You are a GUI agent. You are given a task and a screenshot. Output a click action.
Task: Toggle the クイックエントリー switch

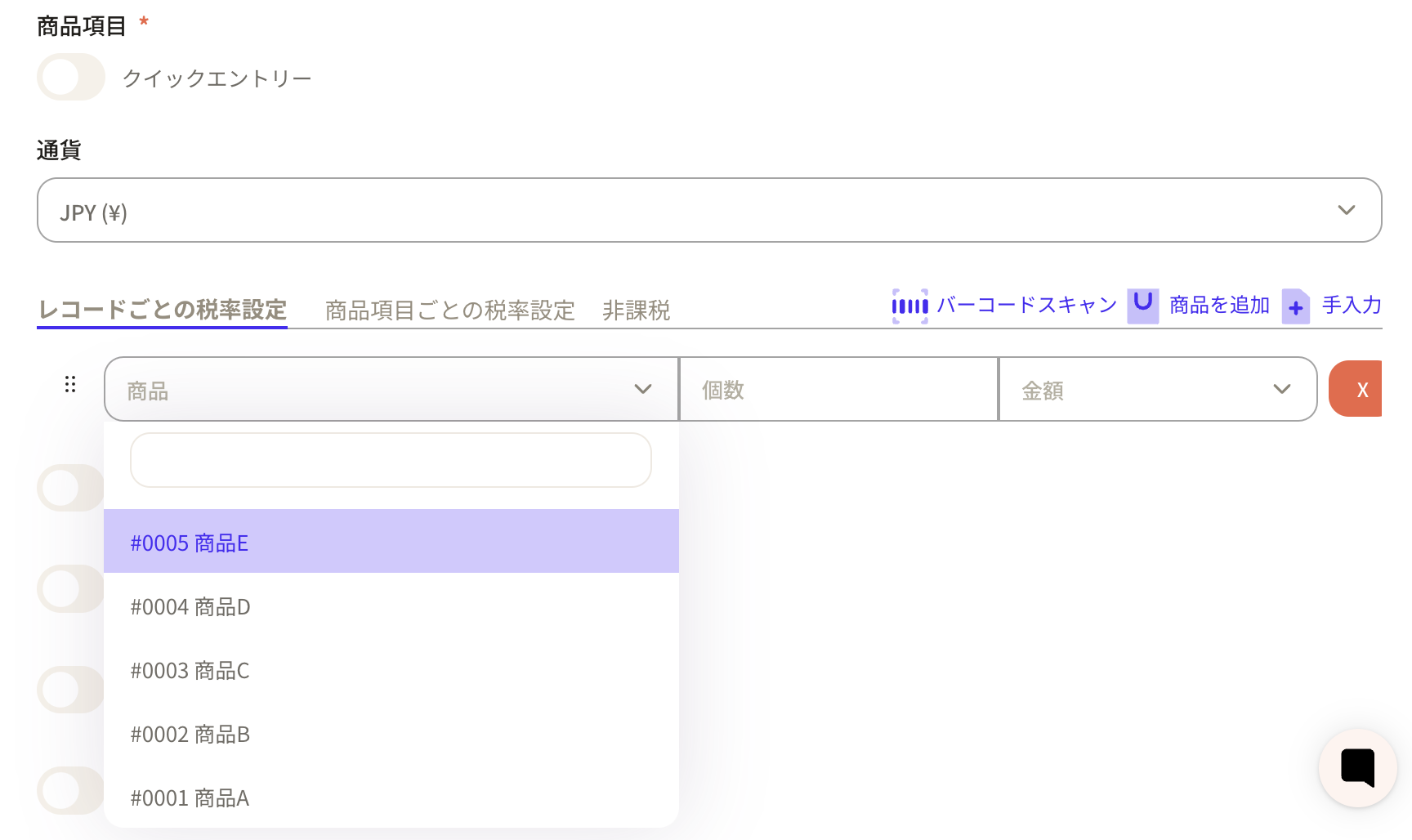[x=71, y=78]
